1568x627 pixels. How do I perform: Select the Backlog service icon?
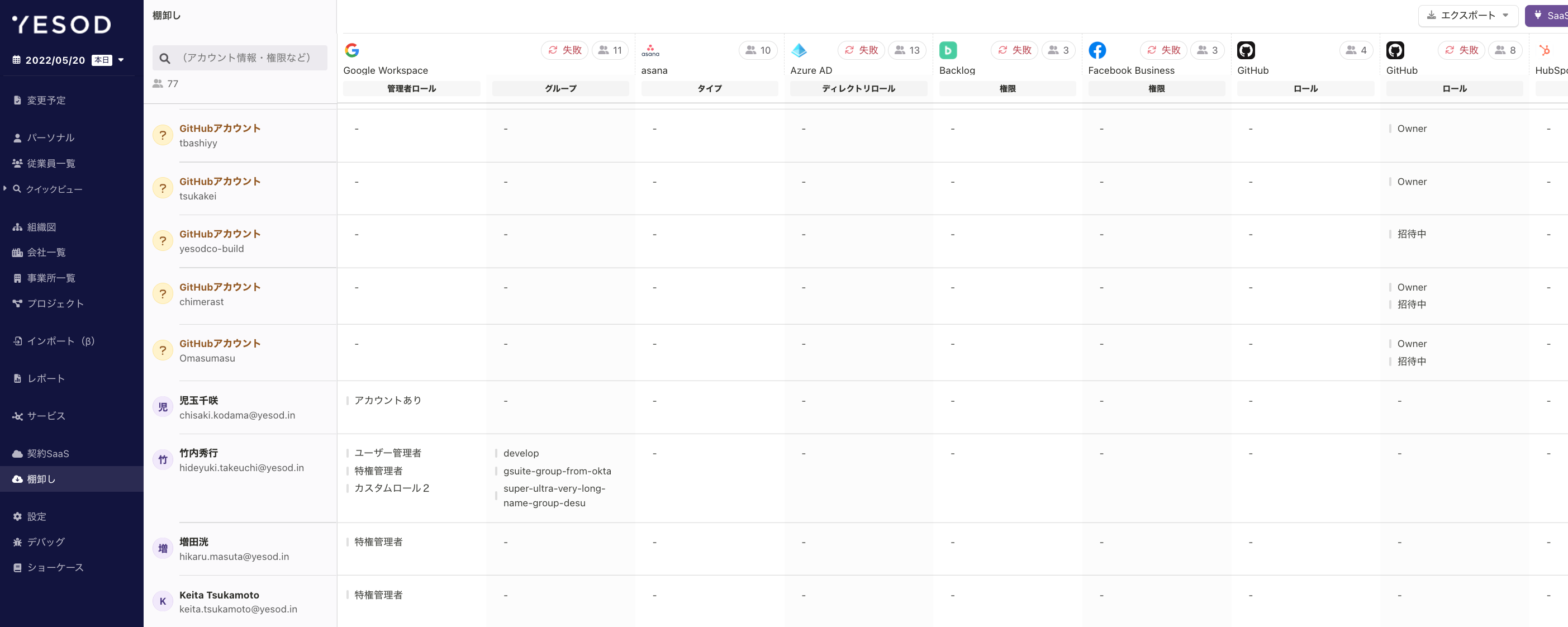click(x=948, y=50)
